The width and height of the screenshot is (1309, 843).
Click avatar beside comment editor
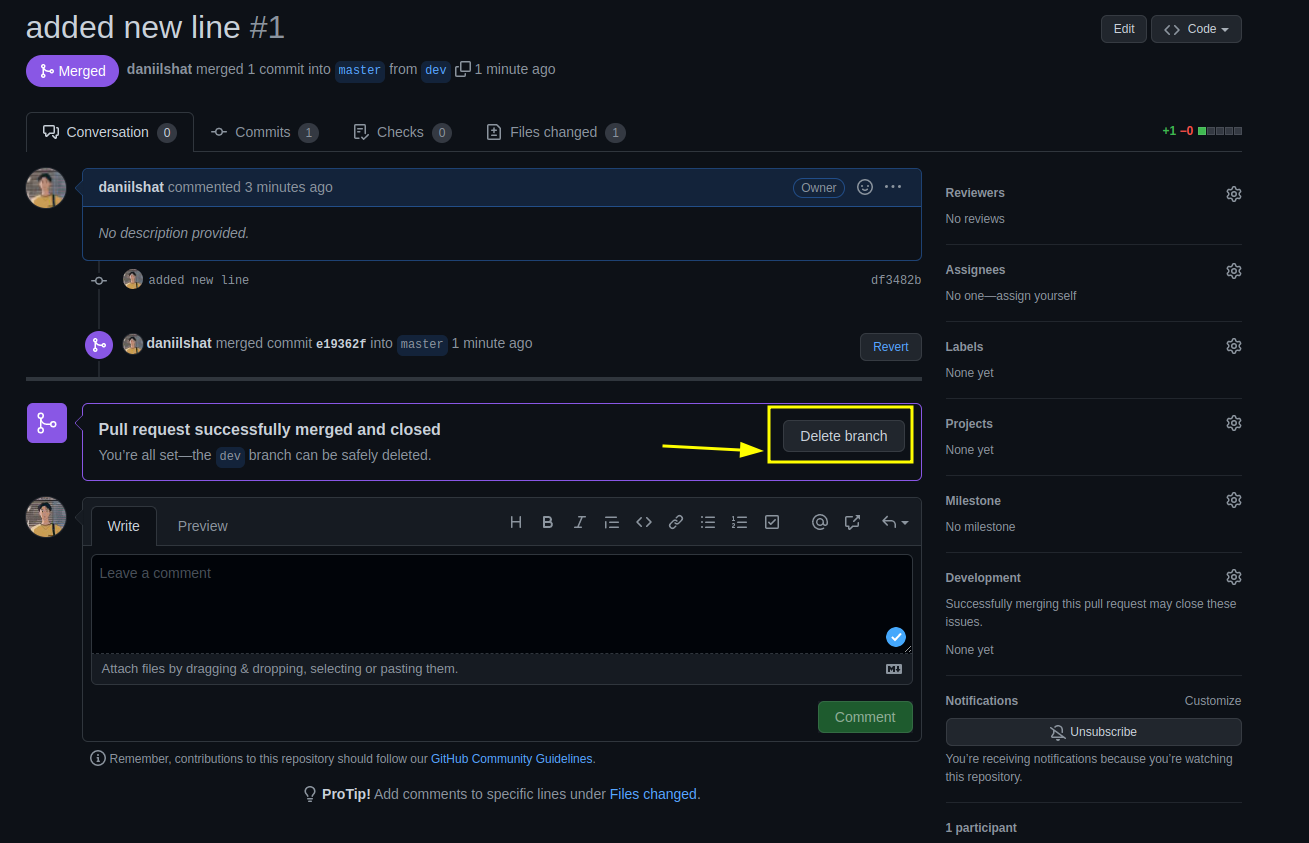(46, 517)
